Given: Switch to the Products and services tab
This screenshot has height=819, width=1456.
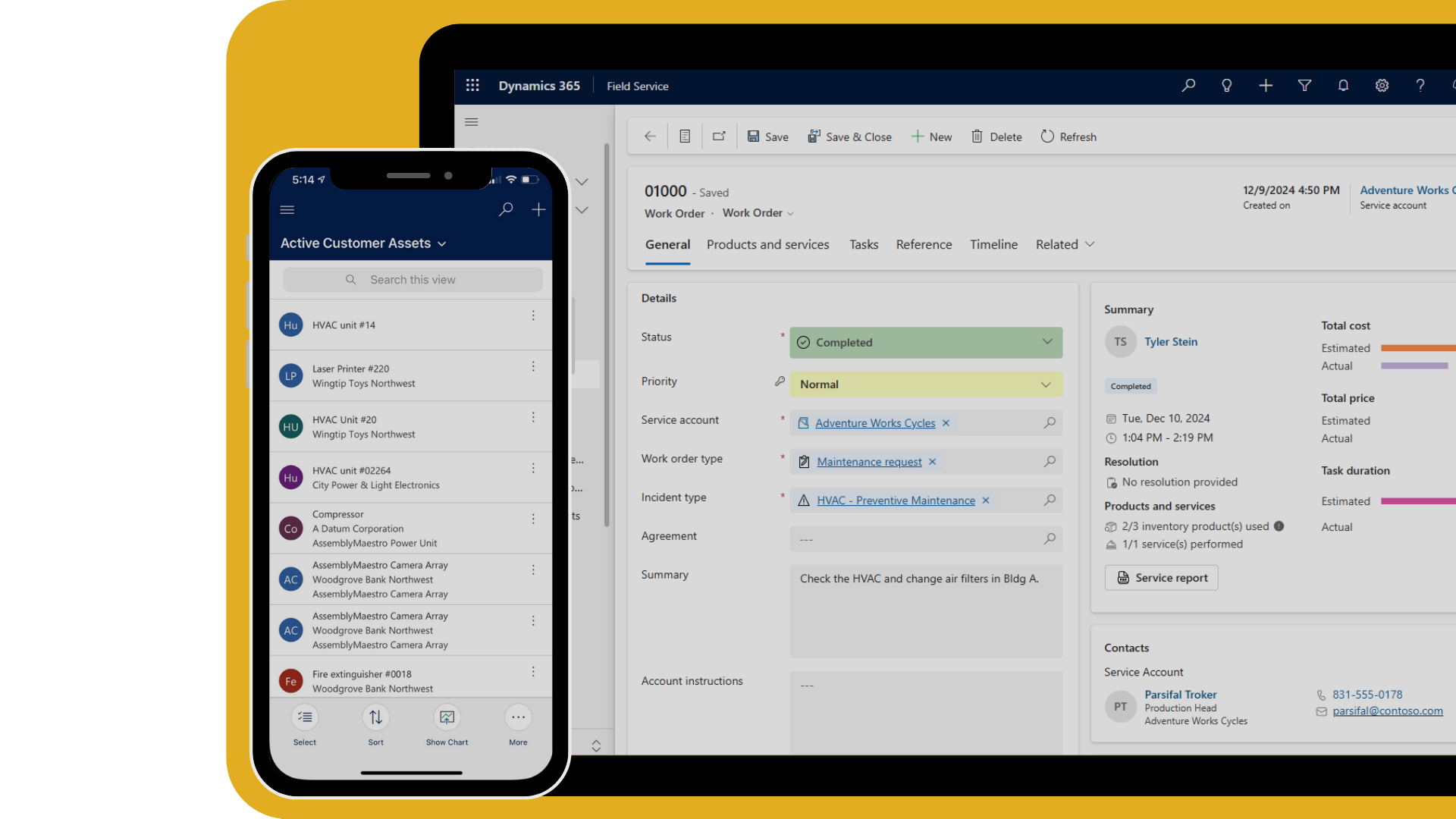Looking at the screenshot, I should click(767, 244).
